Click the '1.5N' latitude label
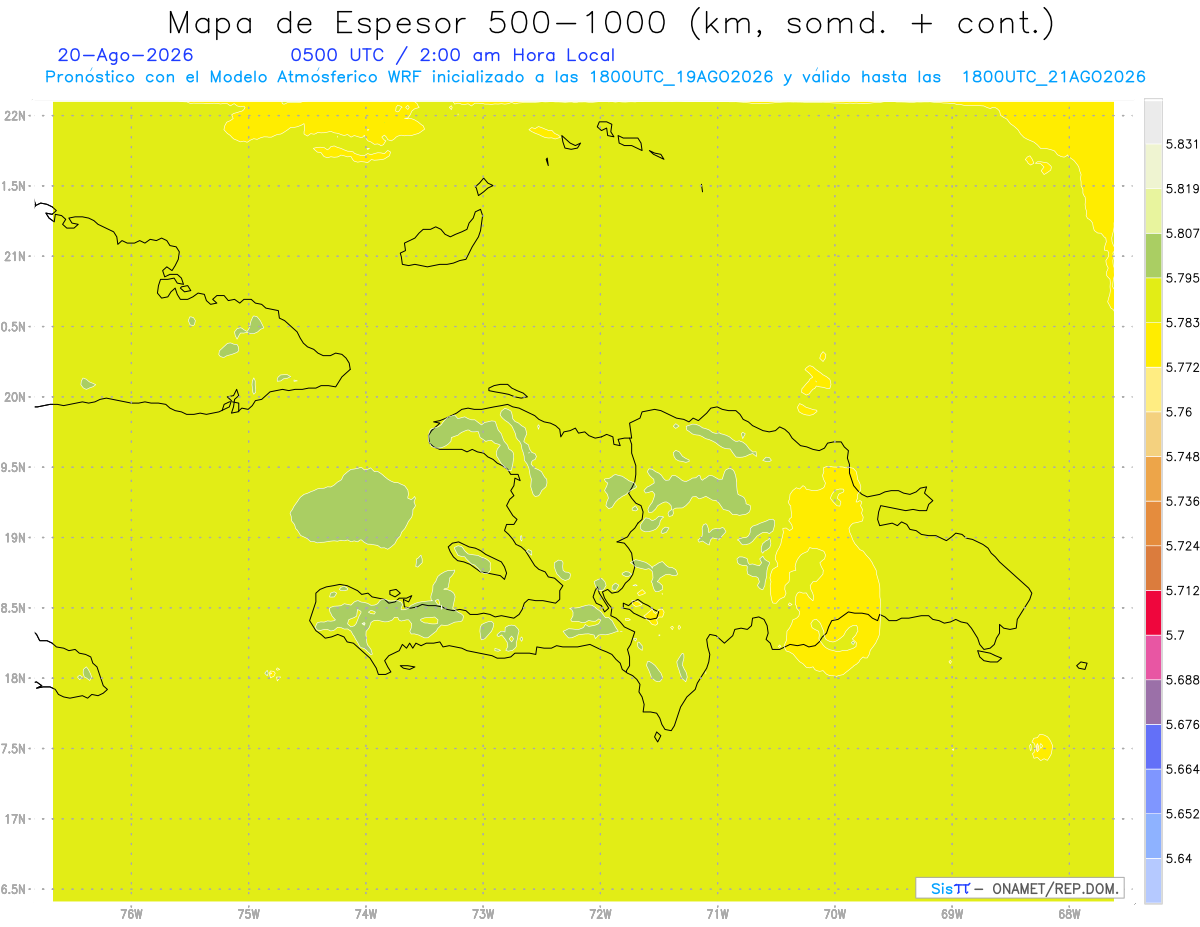 tap(15, 186)
